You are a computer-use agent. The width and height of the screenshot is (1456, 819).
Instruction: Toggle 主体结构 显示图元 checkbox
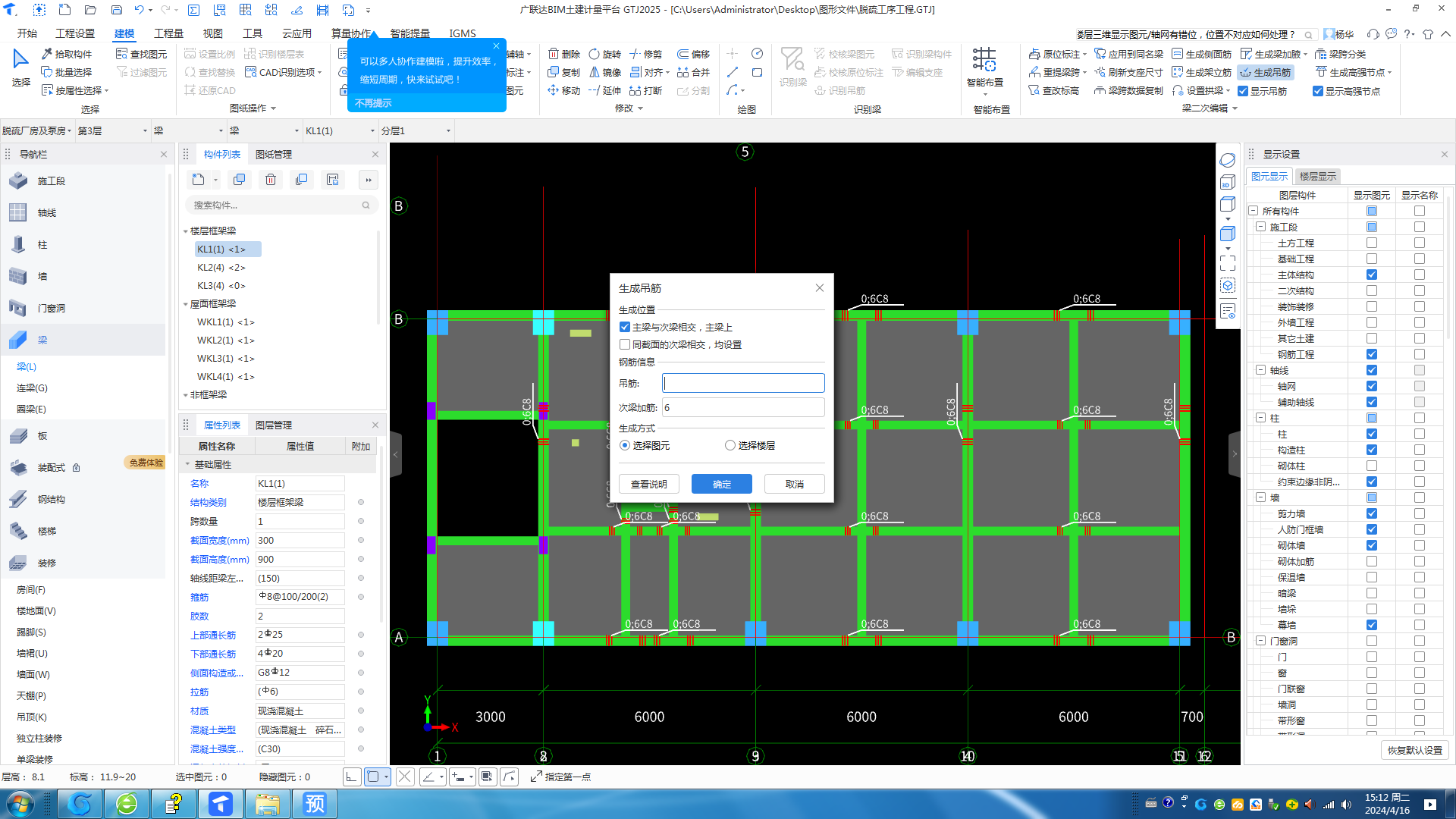pos(1372,275)
